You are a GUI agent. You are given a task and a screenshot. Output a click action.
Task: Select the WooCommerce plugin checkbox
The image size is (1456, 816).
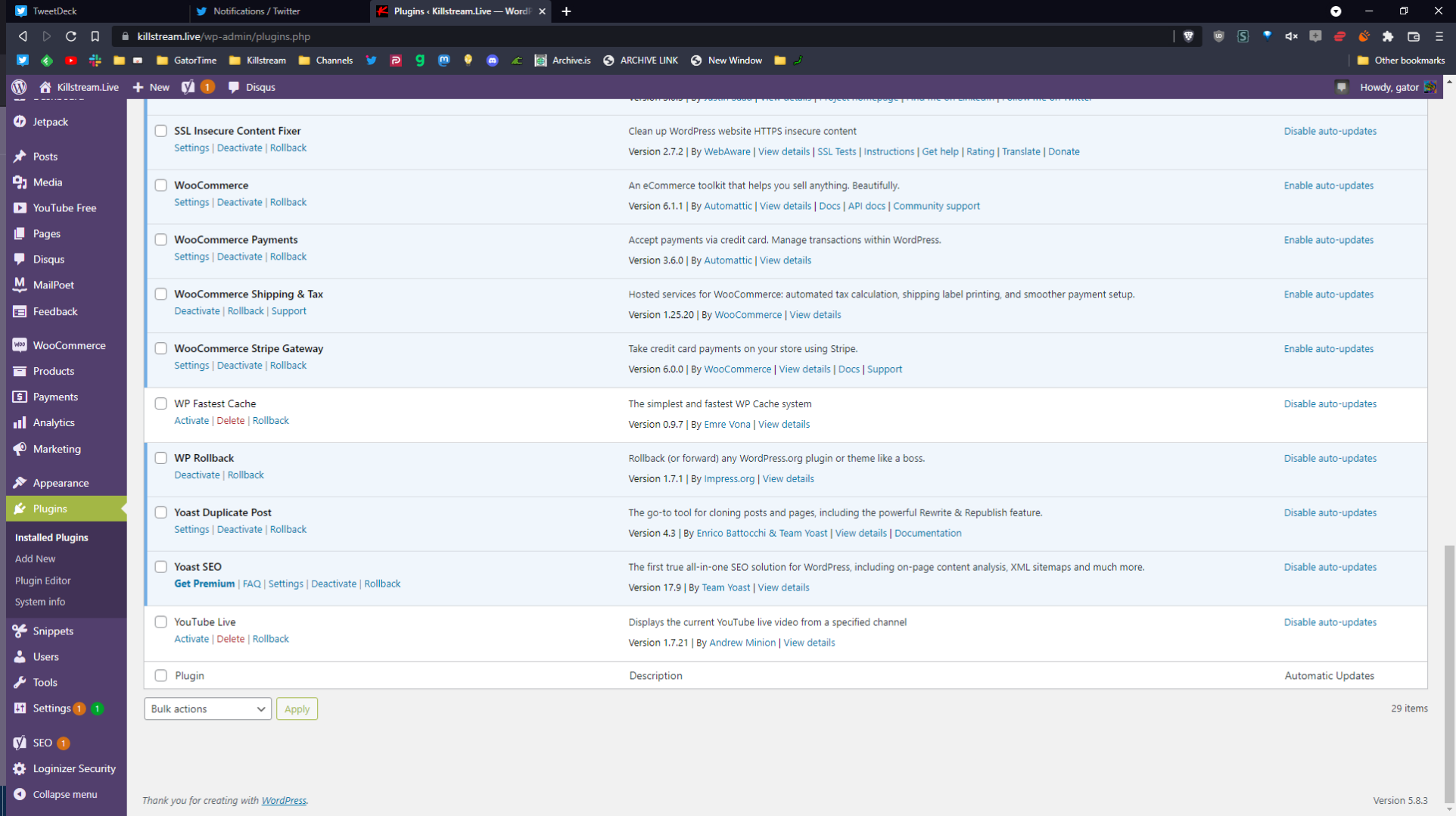click(160, 185)
